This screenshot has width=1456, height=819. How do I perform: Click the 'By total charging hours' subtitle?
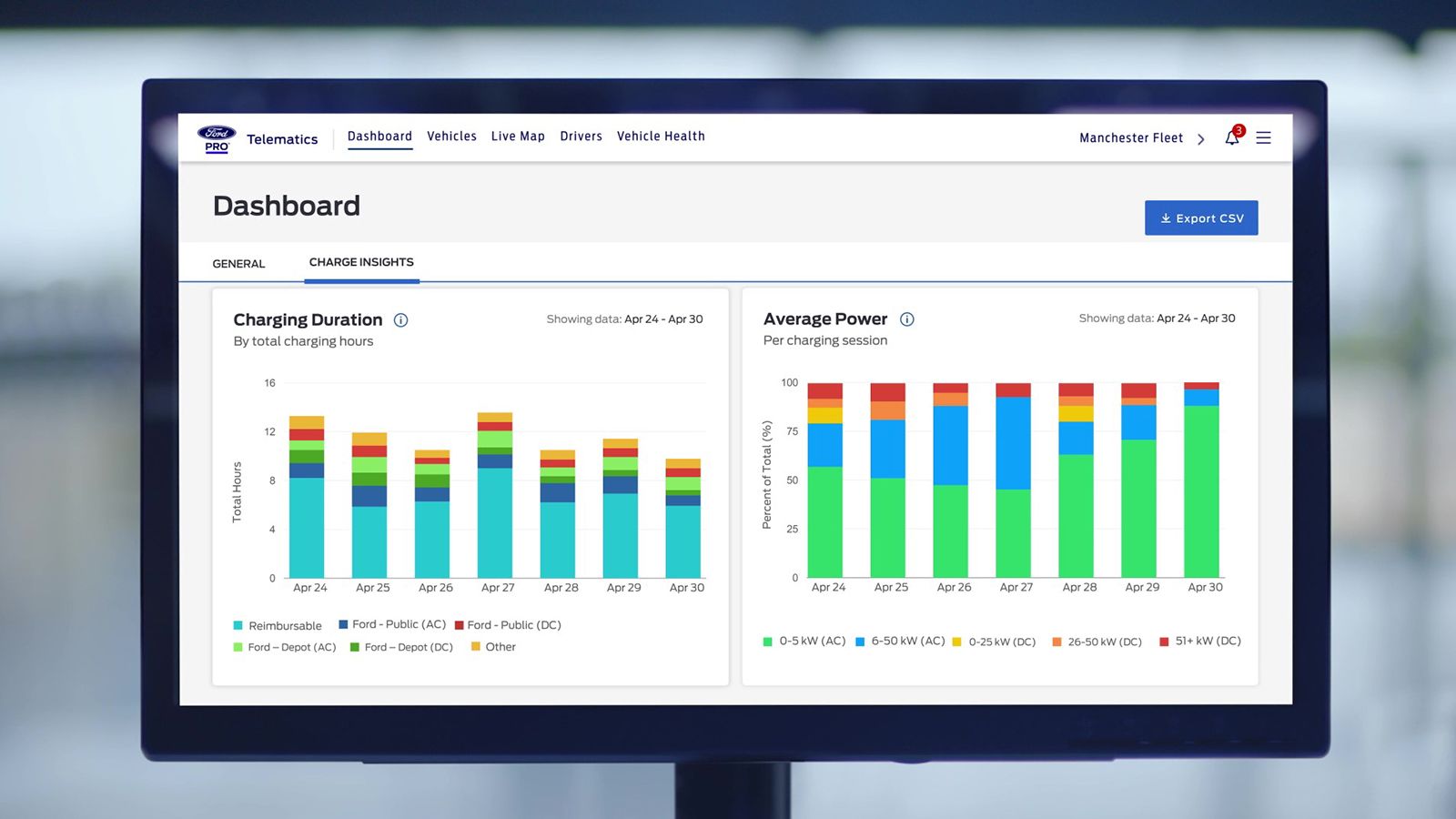303,341
